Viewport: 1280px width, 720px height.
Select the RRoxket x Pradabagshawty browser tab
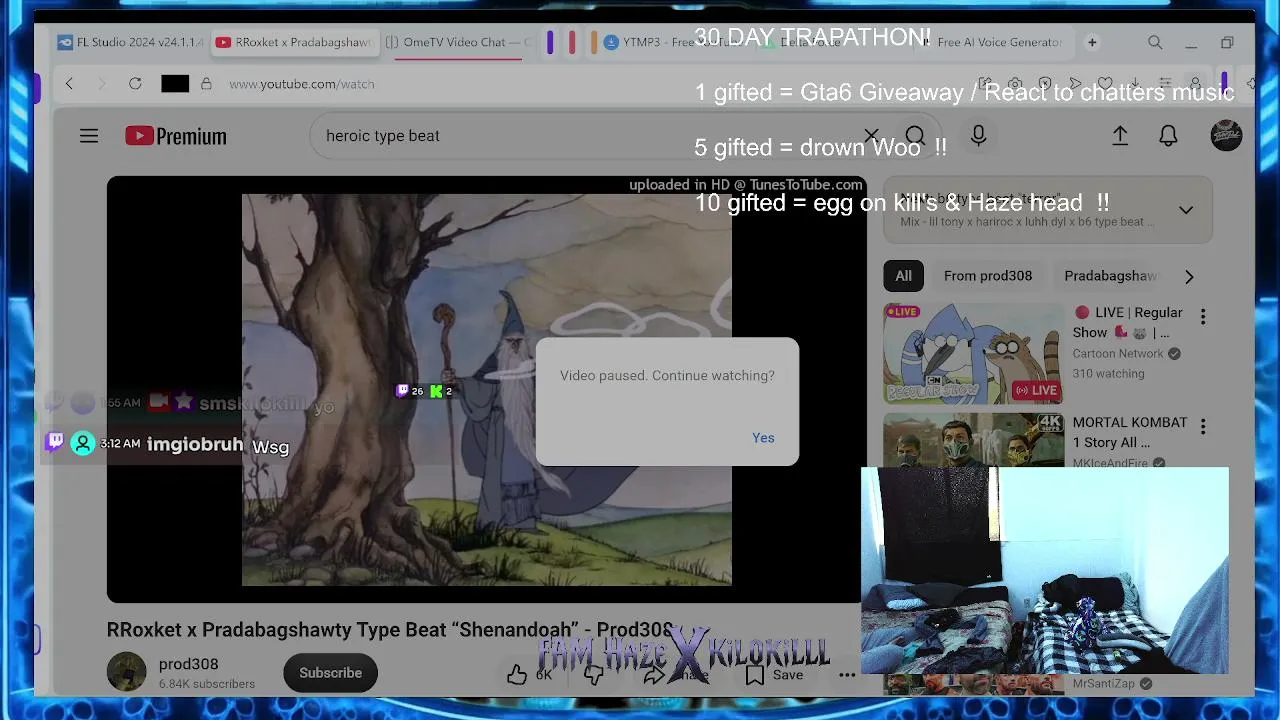coord(294,42)
